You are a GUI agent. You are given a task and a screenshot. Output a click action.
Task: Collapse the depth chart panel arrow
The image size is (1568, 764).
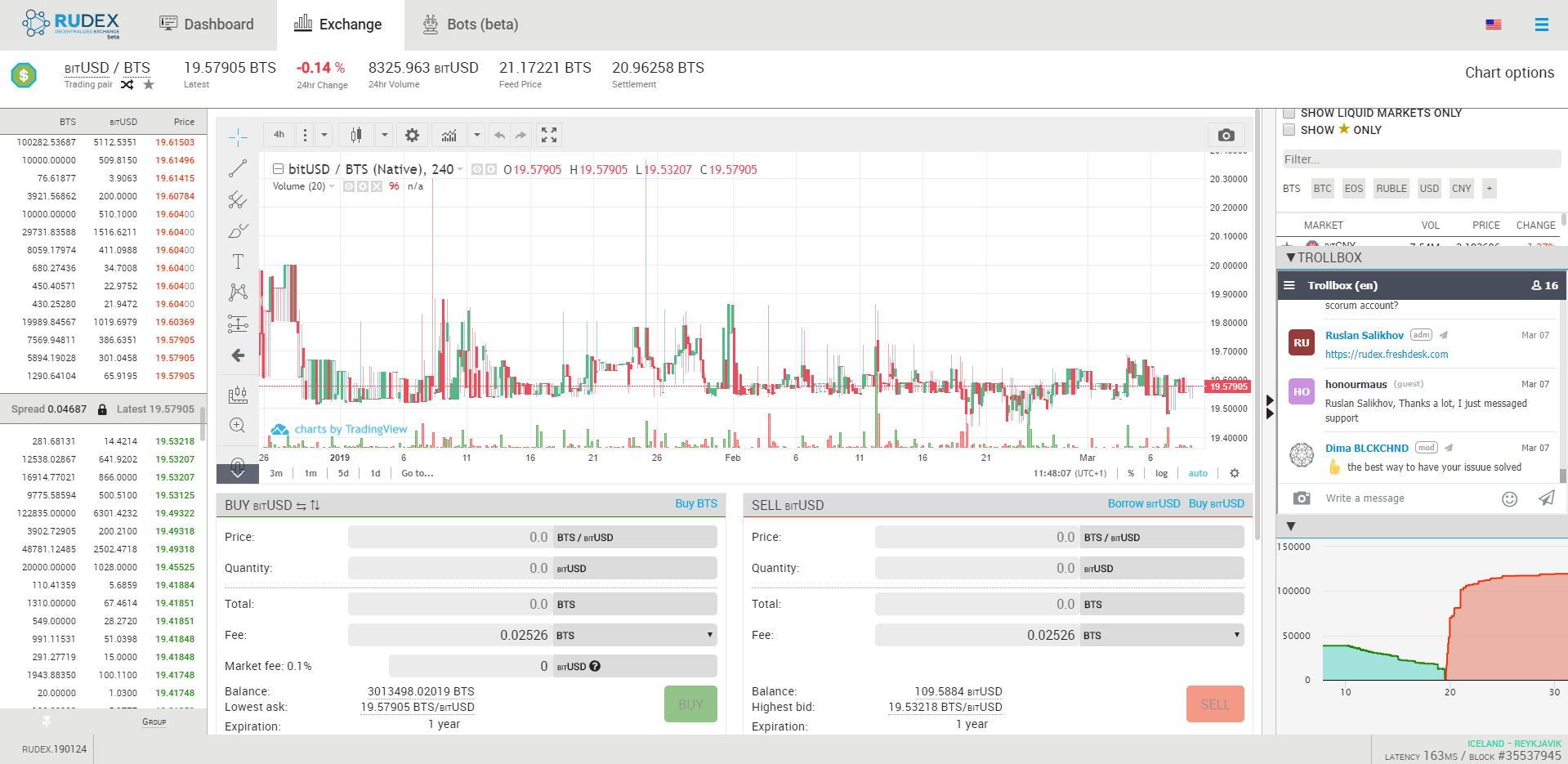point(1291,526)
